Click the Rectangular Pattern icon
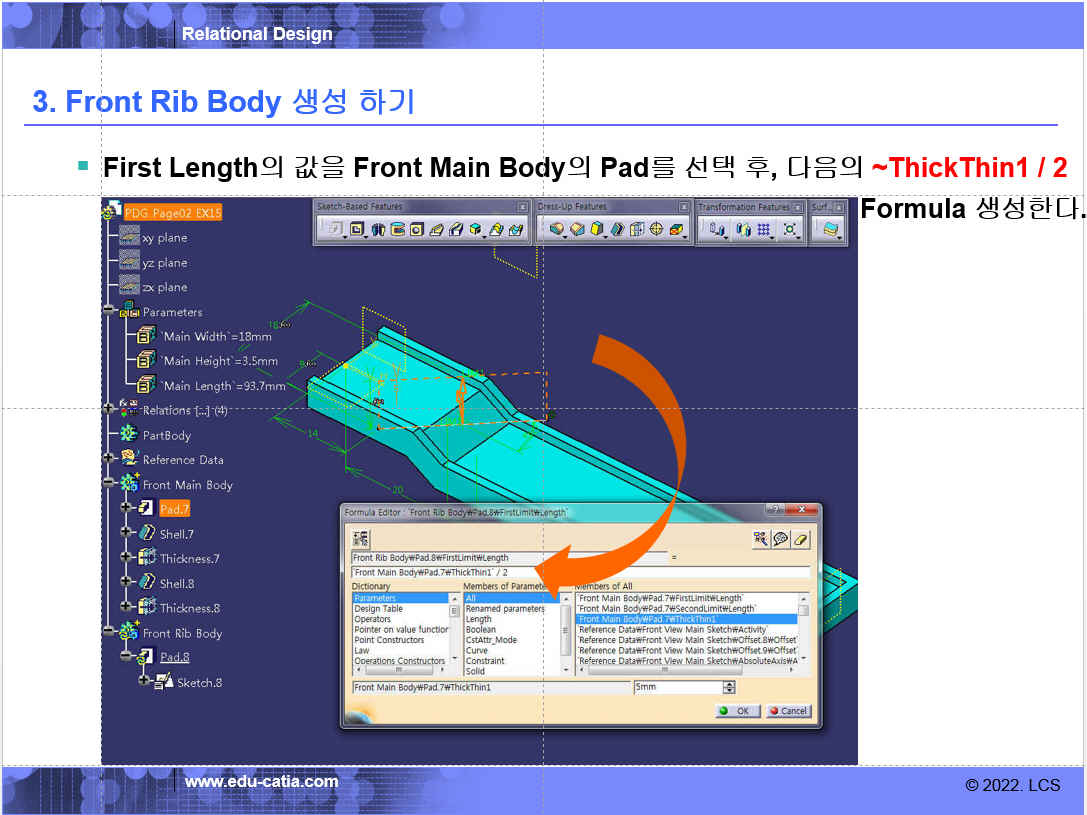1087x815 pixels. tap(763, 230)
